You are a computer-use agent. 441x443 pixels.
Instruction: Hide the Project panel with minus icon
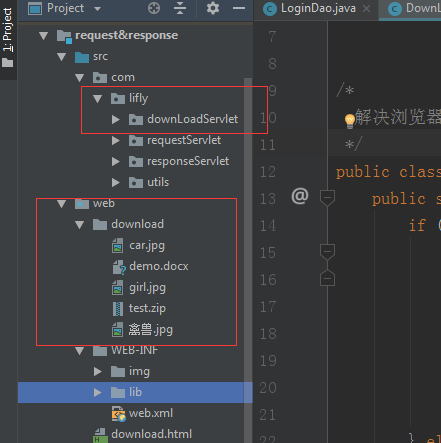coord(239,8)
